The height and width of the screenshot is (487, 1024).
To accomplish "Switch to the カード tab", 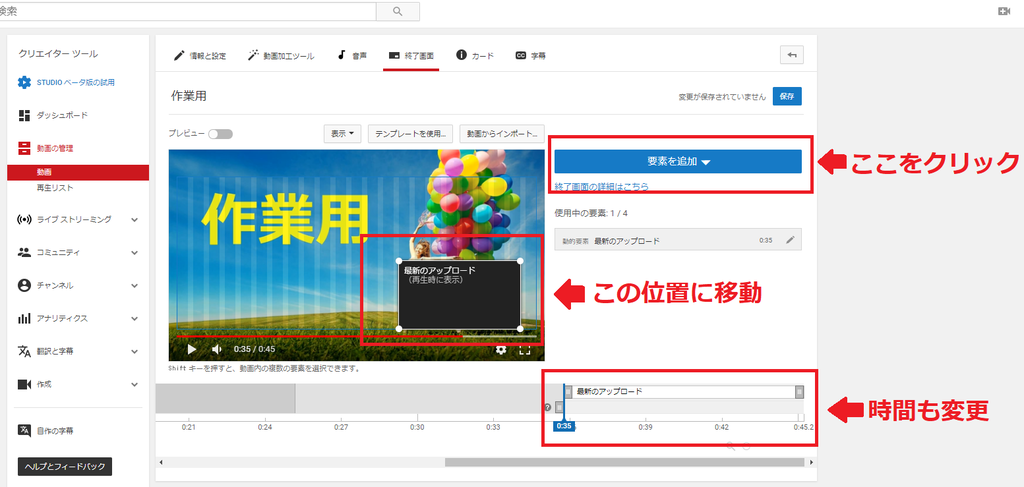I will click(475, 55).
